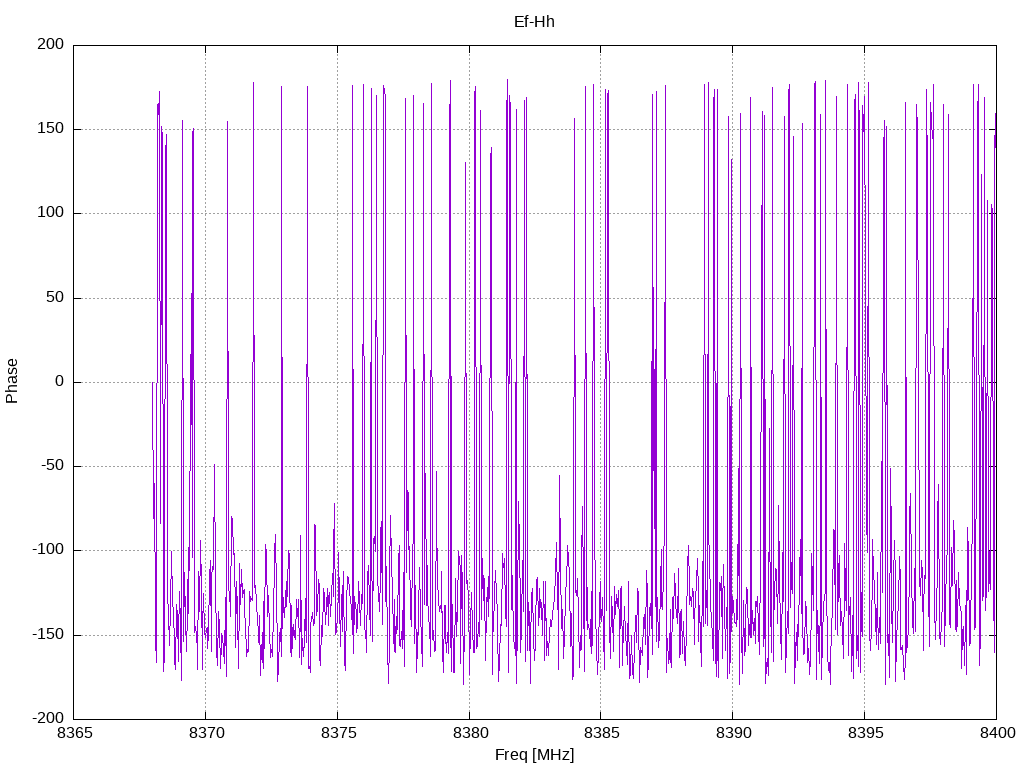Click the 200 y-axis tick label
Screen dimensions: 1024x768
(x=50, y=44)
